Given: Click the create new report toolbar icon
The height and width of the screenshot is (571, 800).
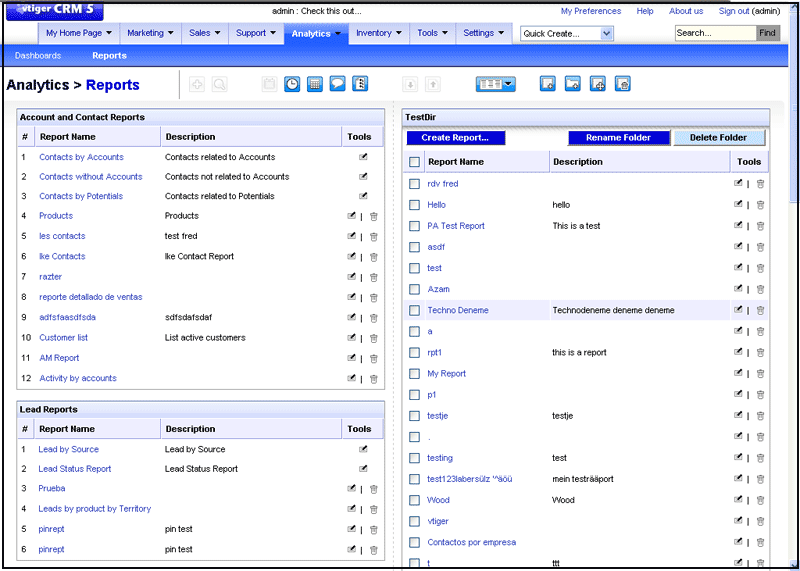Looking at the screenshot, I should [x=548, y=84].
